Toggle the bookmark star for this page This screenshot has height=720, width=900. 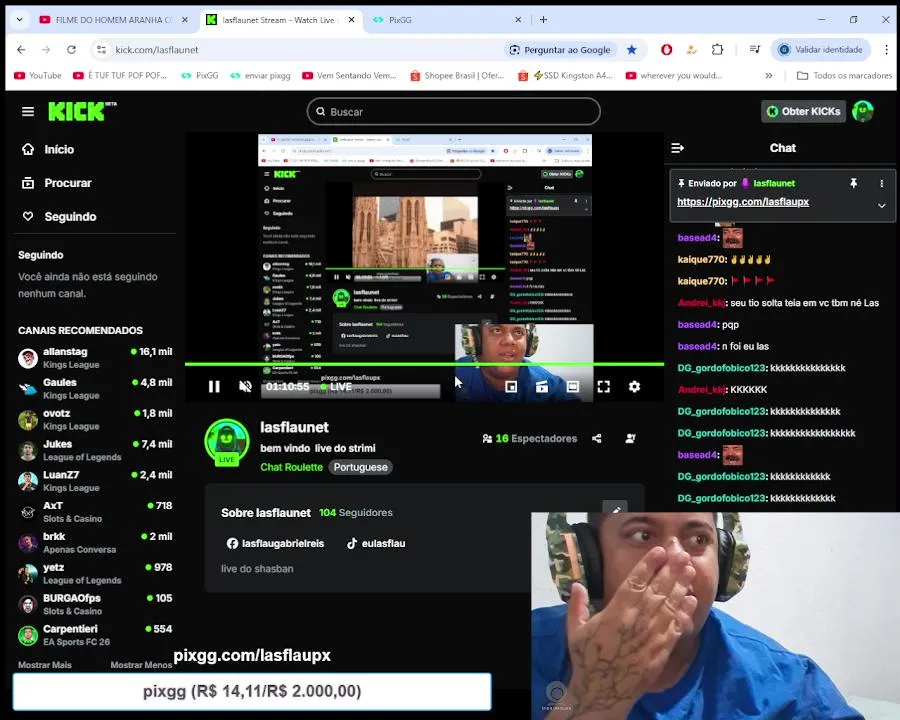click(632, 50)
